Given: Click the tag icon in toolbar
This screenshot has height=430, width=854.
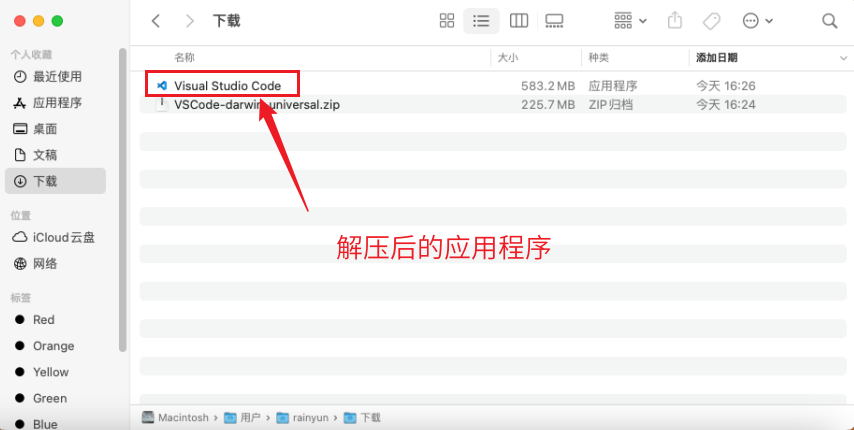Looking at the screenshot, I should [711, 21].
